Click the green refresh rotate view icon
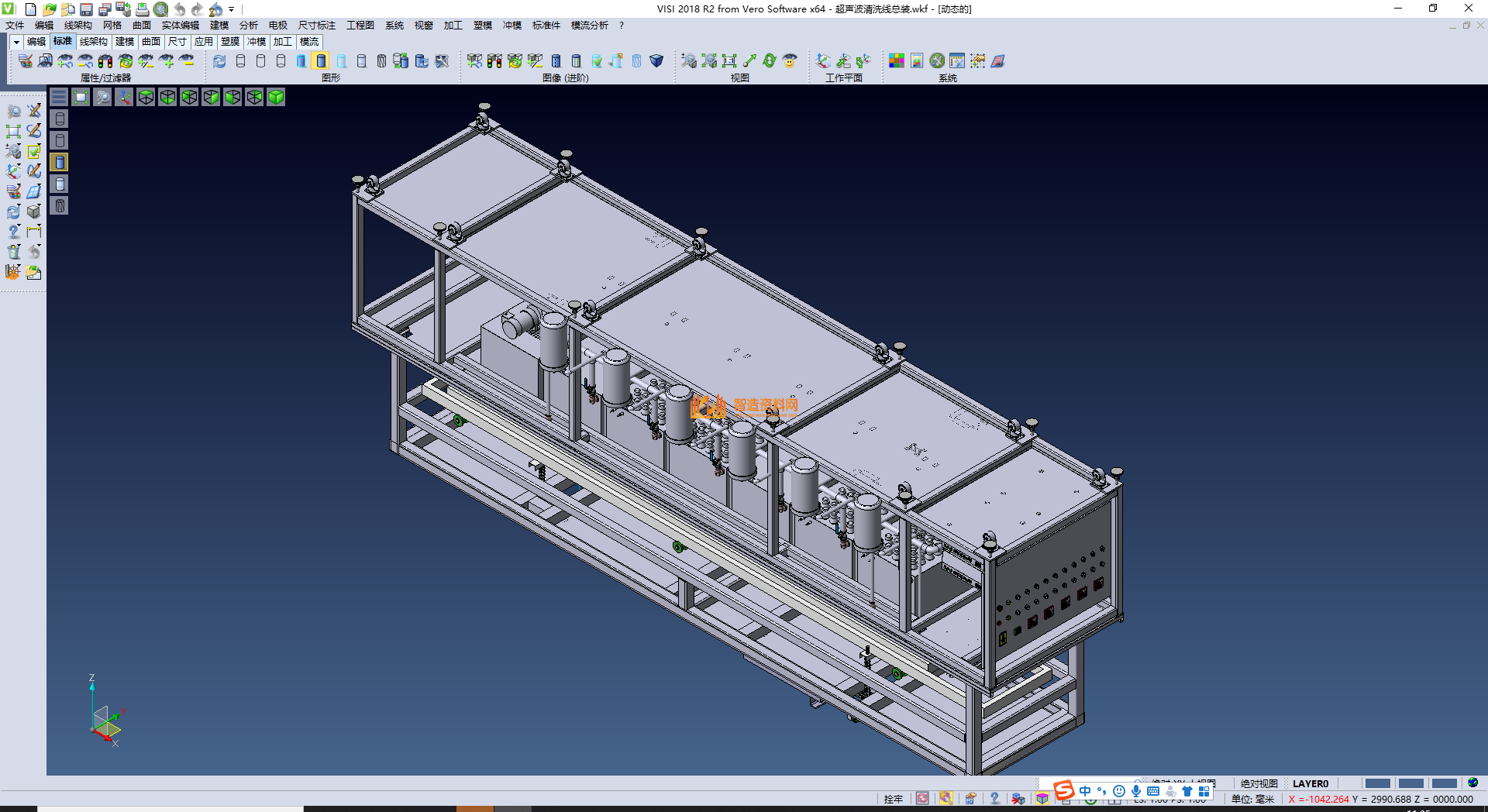The width and height of the screenshot is (1488, 812). 769,61
